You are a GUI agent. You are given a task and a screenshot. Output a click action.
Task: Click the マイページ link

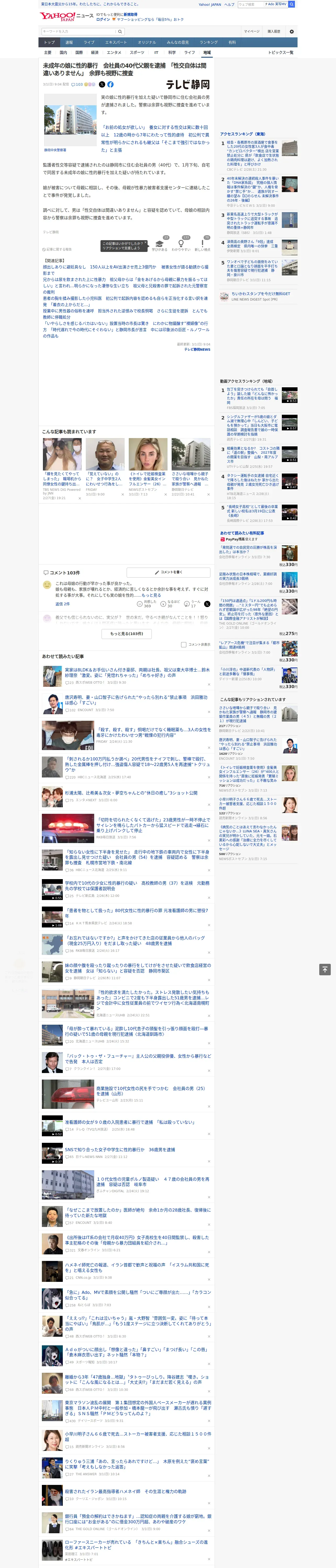[x=252, y=31]
